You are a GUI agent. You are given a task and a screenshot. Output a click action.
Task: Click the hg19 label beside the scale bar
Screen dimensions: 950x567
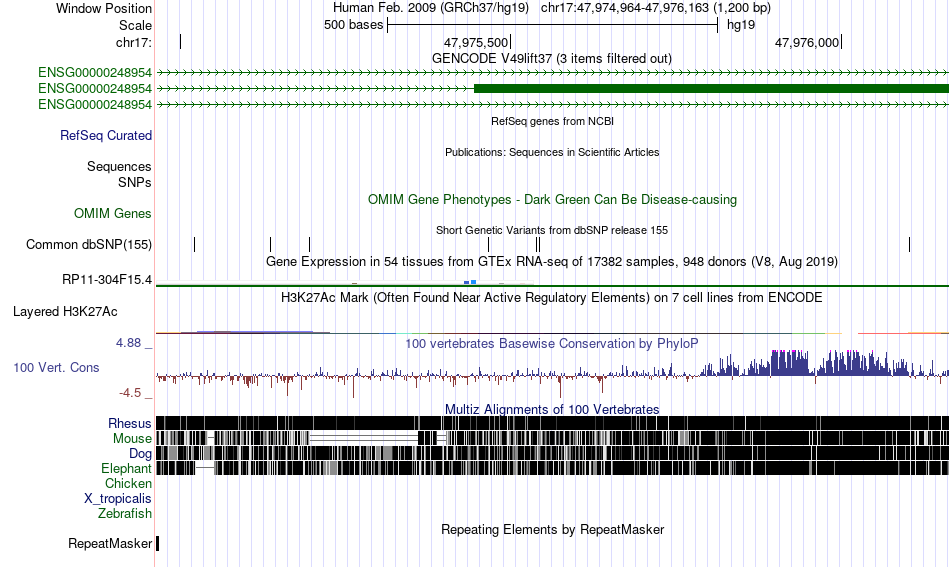[740, 25]
